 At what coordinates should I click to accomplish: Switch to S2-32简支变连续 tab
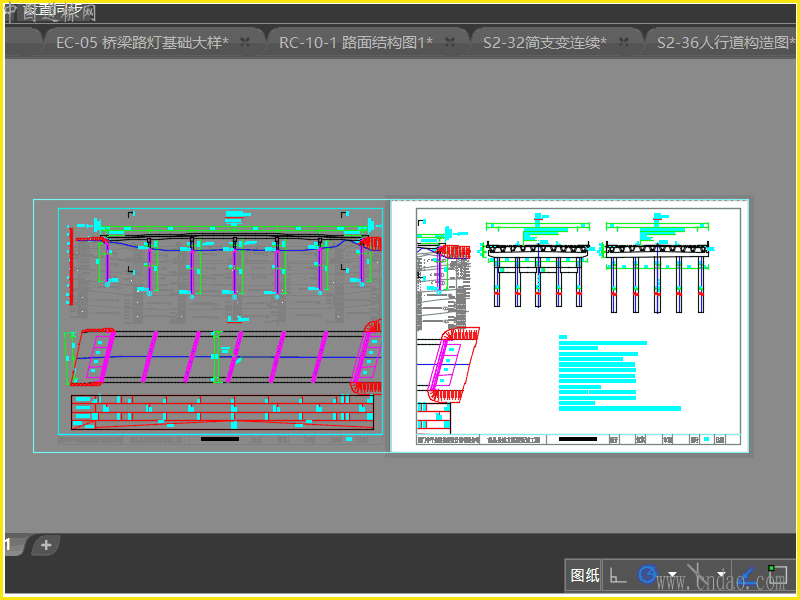tap(544, 42)
